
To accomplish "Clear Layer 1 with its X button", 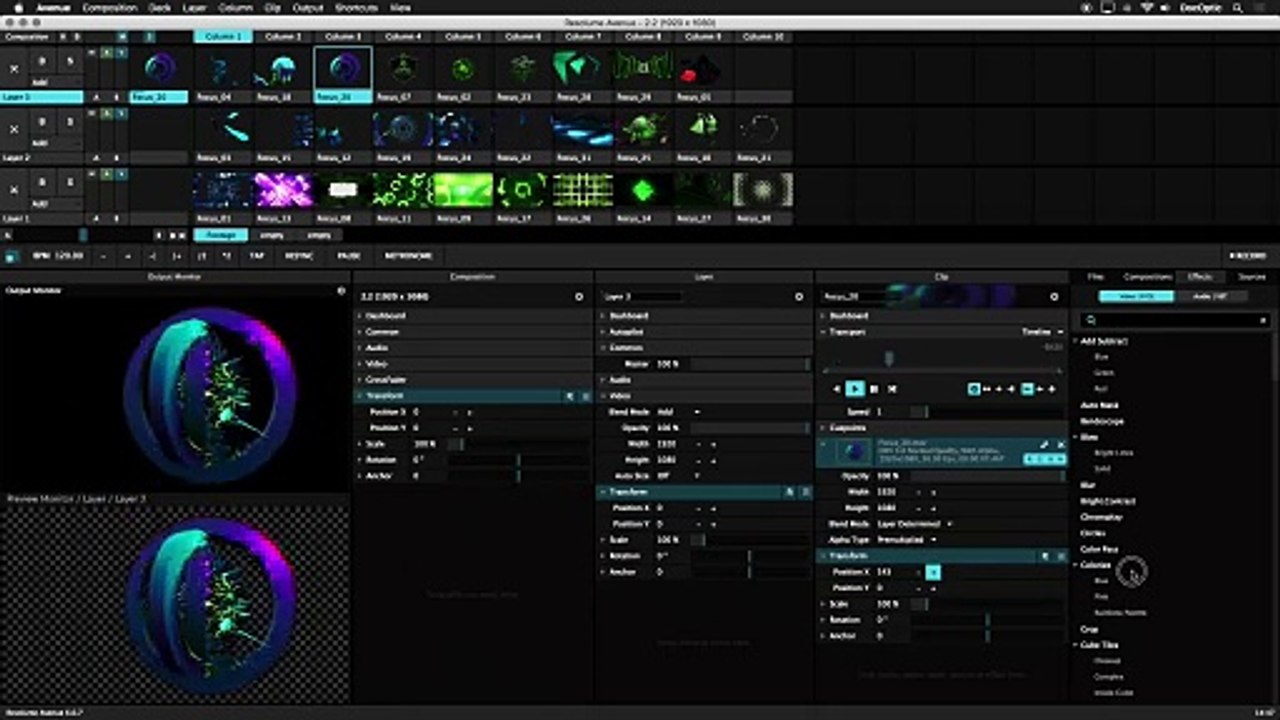I will [14, 189].
